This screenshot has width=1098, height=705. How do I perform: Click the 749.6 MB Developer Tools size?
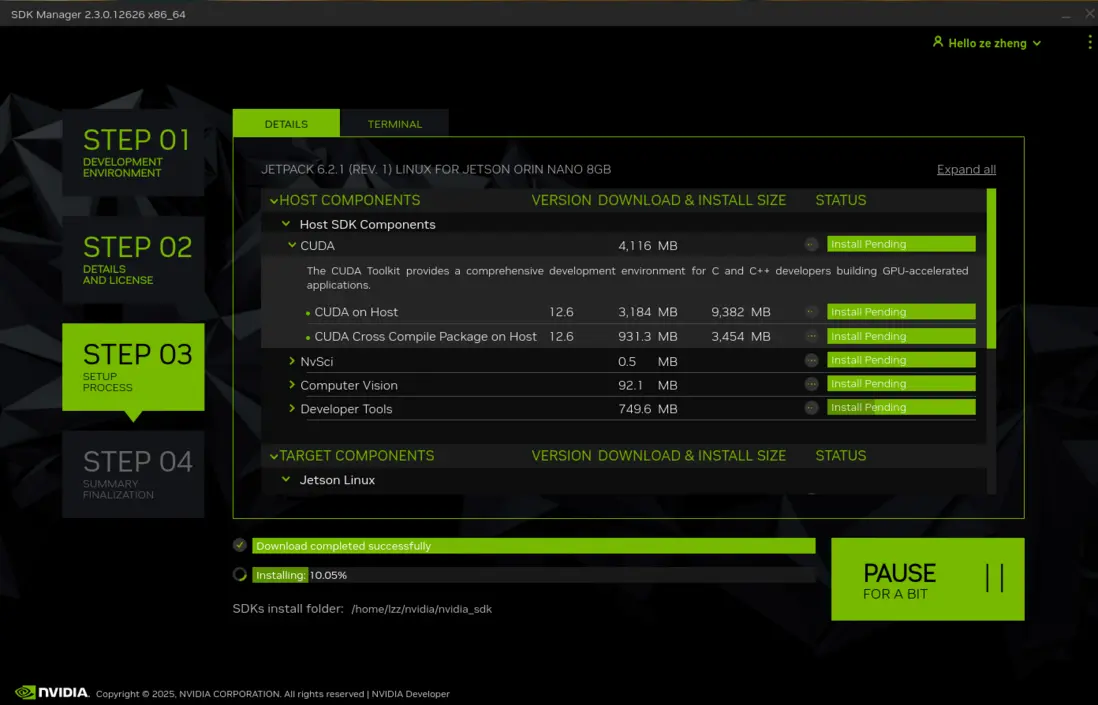(648, 409)
